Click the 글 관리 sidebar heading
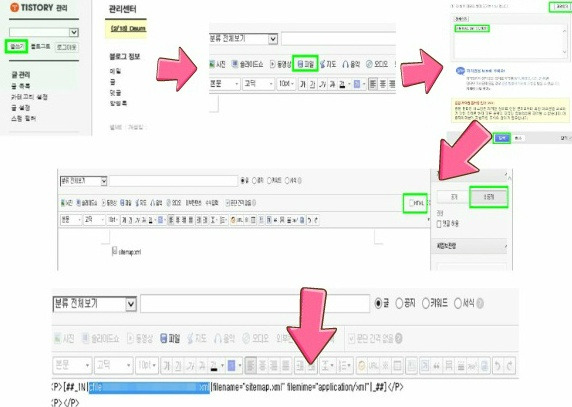This screenshot has height=407, width=572. 21,74
